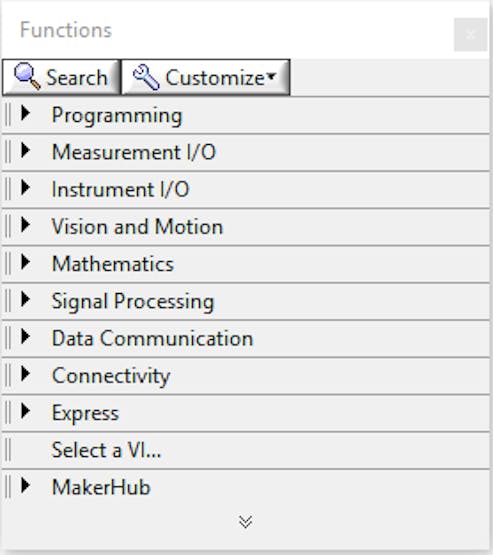This screenshot has width=493, height=555.
Task: Click the Mathematics row label
Action: [x=113, y=264]
